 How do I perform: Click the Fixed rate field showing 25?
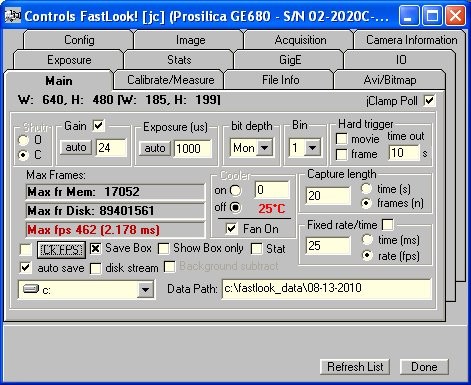328,246
